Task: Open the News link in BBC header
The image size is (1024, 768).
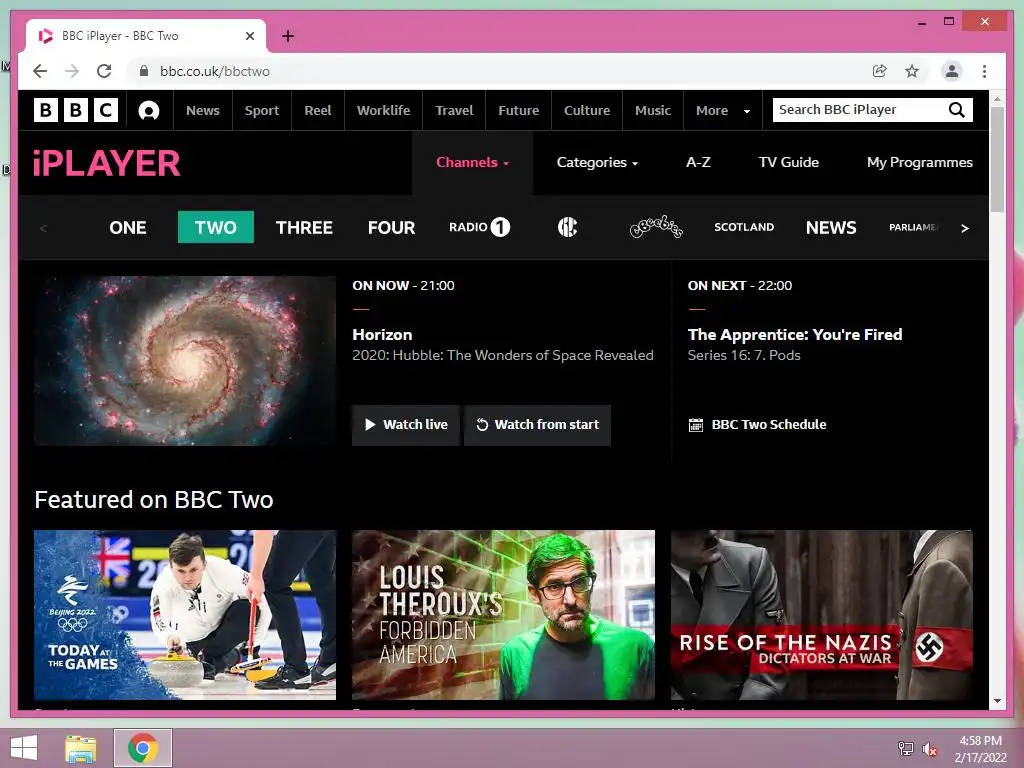Action: (x=202, y=110)
